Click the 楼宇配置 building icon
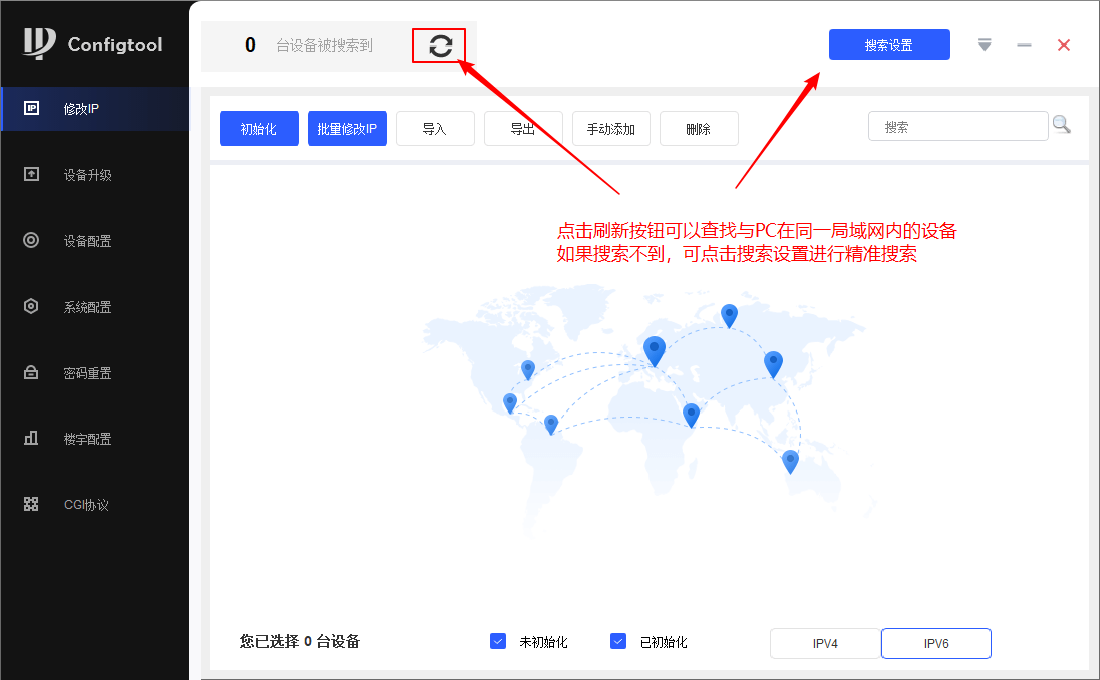Viewport: 1100px width, 680px height. click(32, 438)
